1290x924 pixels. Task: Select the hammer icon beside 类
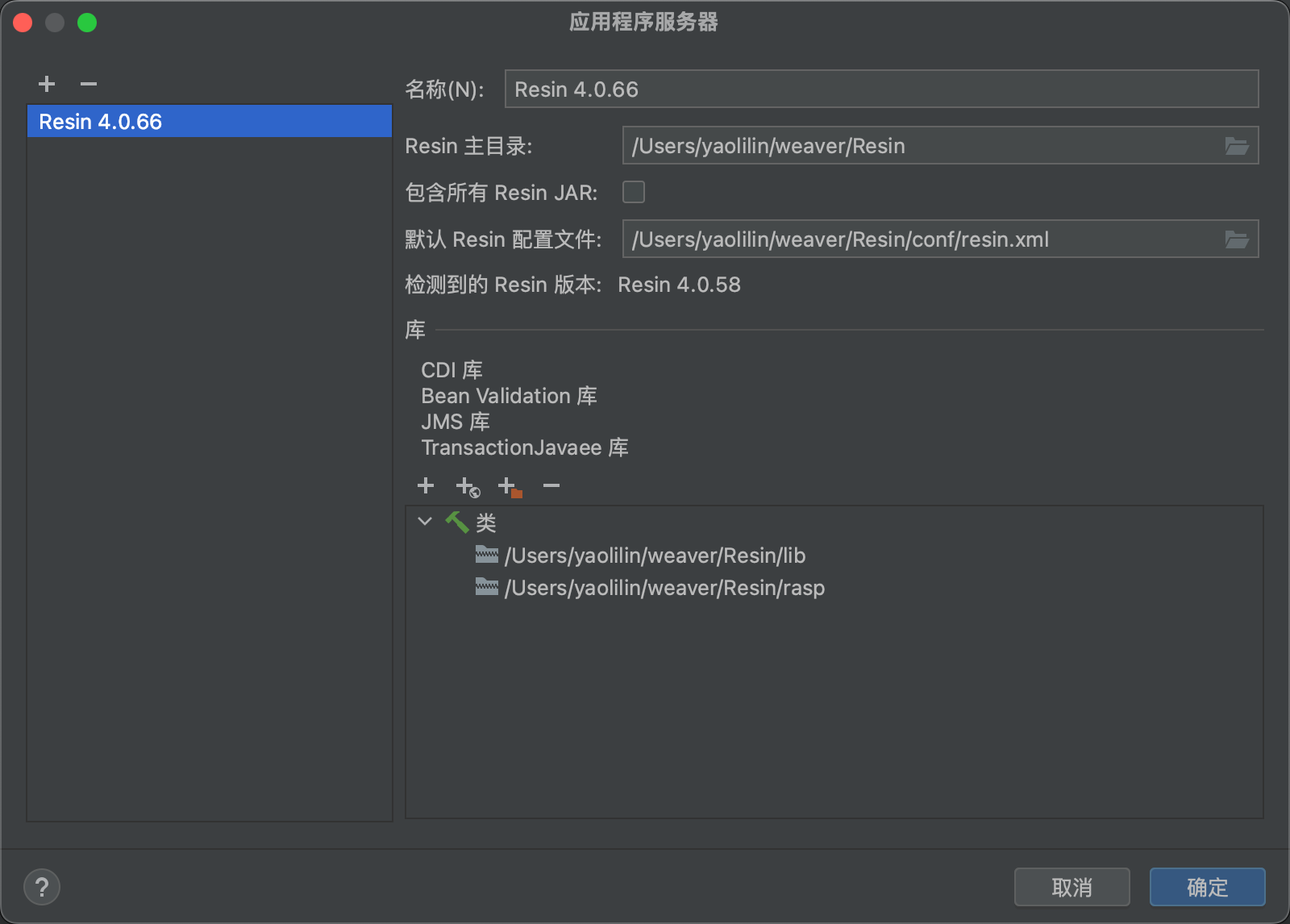(x=457, y=522)
